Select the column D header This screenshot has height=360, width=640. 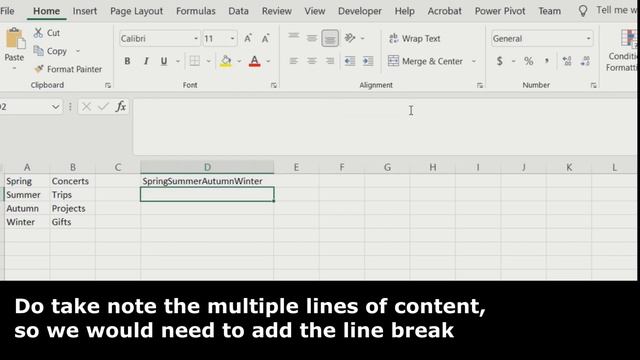(207, 167)
